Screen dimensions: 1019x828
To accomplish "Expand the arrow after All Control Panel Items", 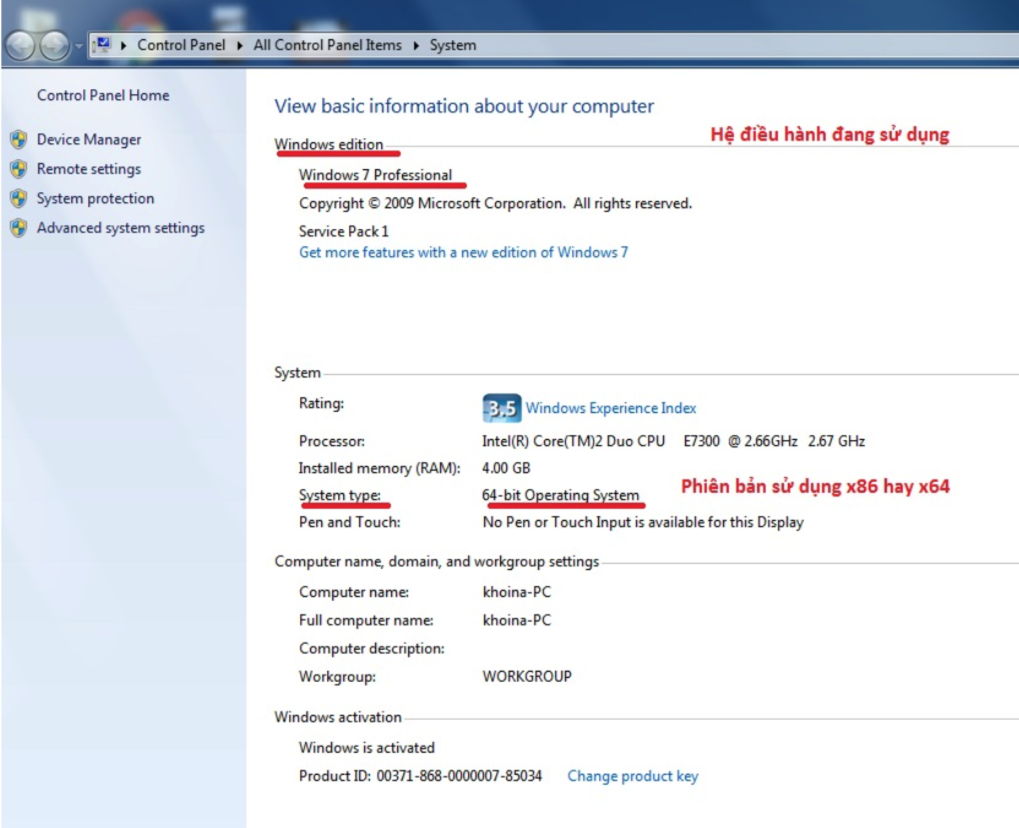I will pyautogui.click(x=416, y=45).
